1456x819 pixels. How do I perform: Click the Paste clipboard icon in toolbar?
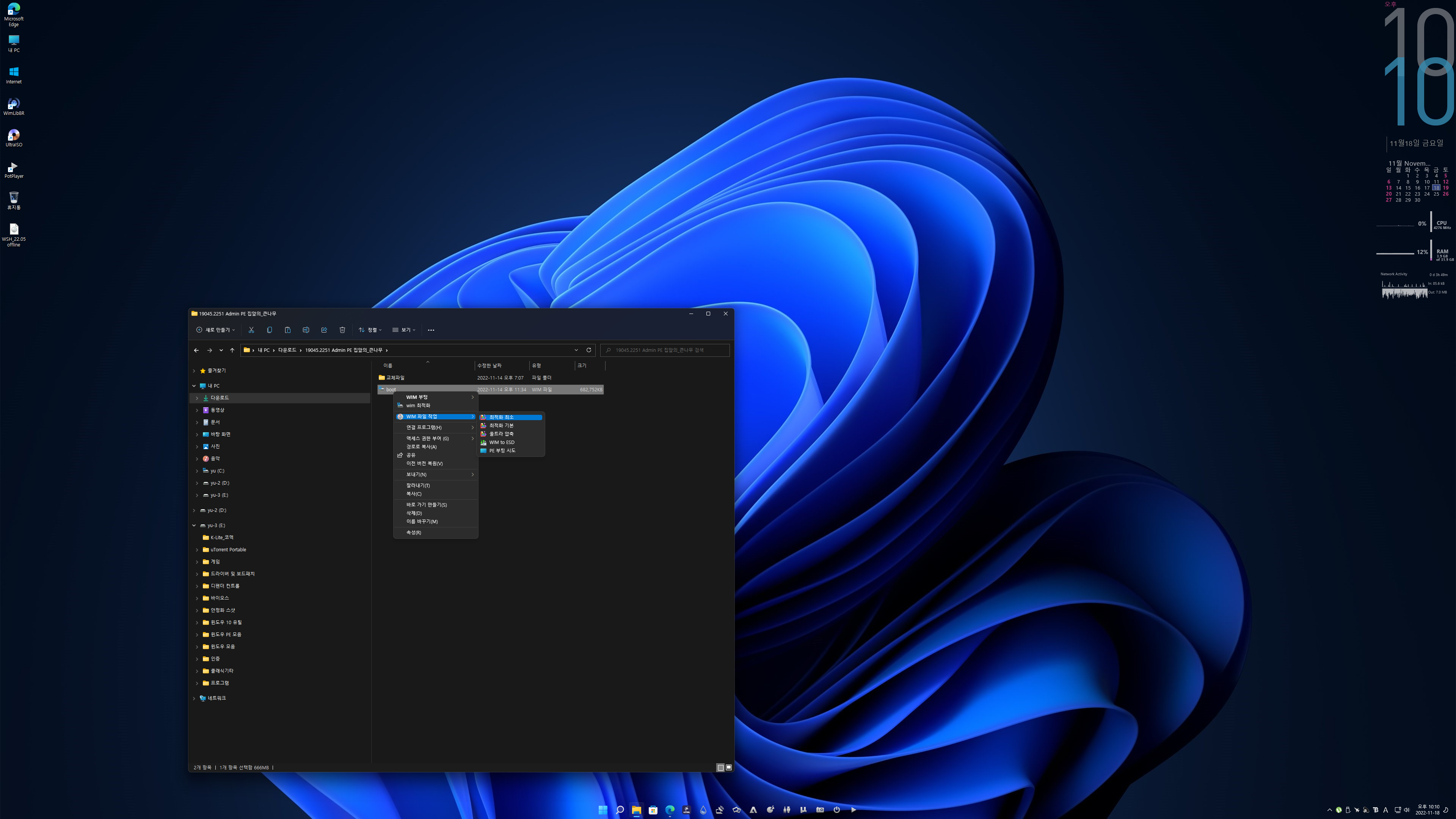click(287, 329)
